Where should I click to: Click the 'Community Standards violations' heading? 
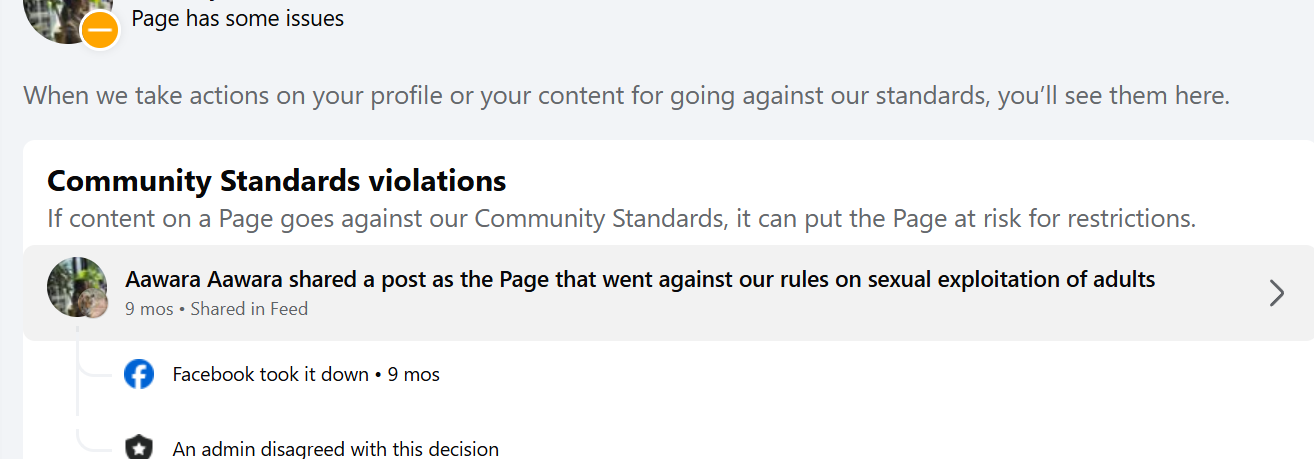click(x=276, y=181)
